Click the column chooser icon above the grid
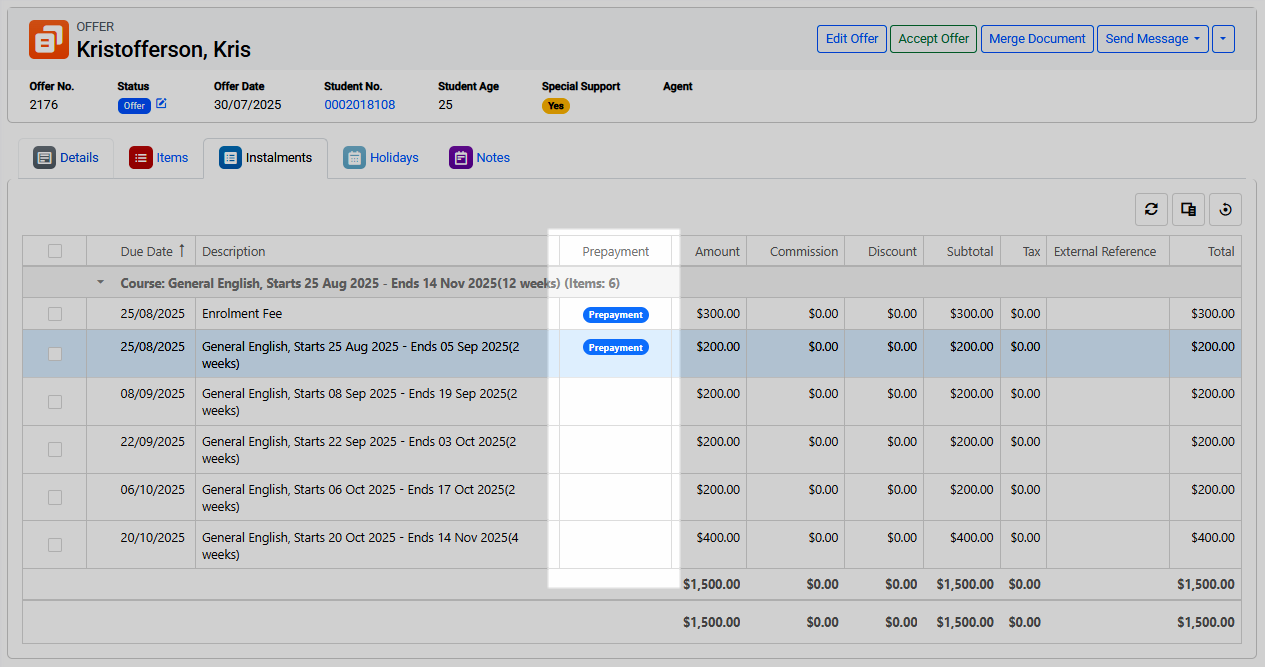The image size is (1265, 667). pos(1188,209)
